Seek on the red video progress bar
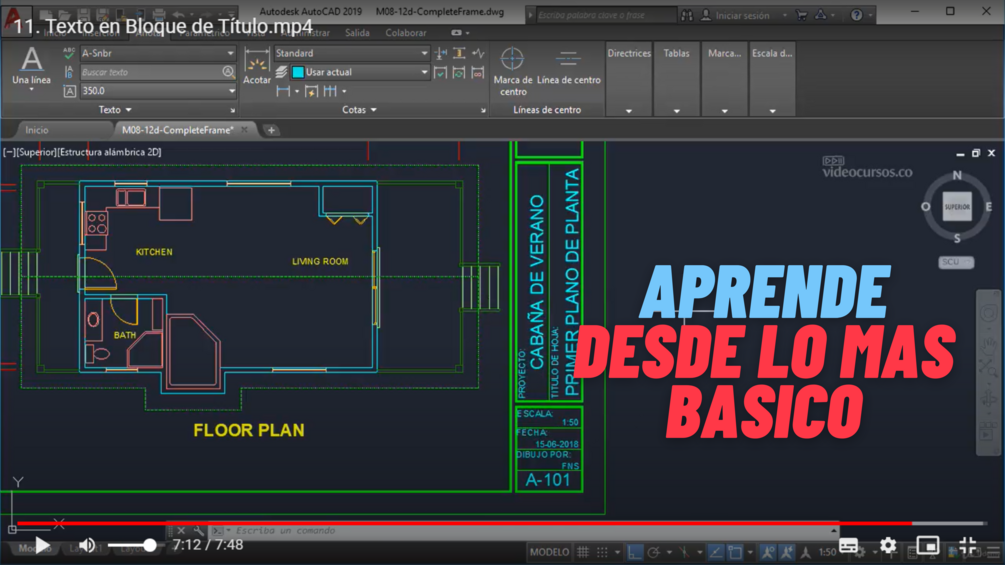 [501, 523]
